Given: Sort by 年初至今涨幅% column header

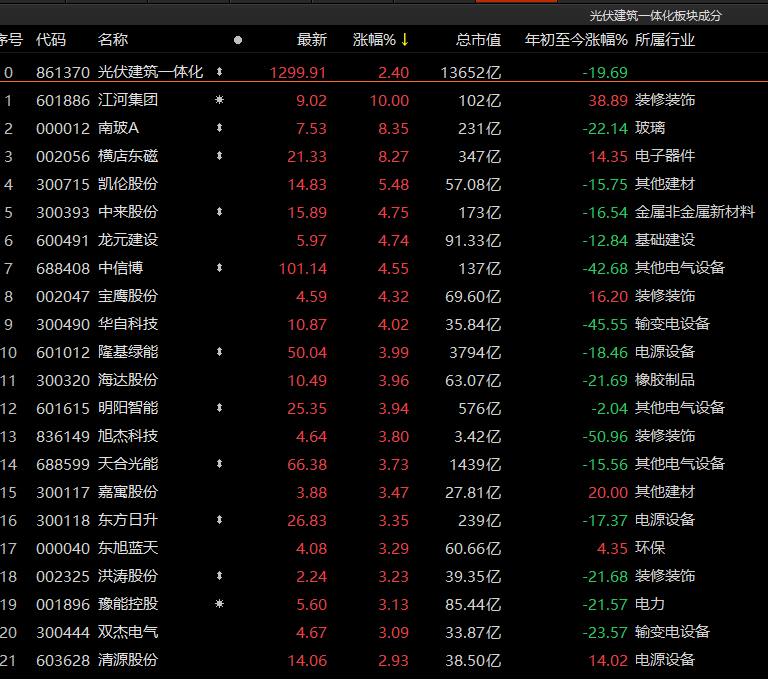Looking at the screenshot, I should click(576, 40).
